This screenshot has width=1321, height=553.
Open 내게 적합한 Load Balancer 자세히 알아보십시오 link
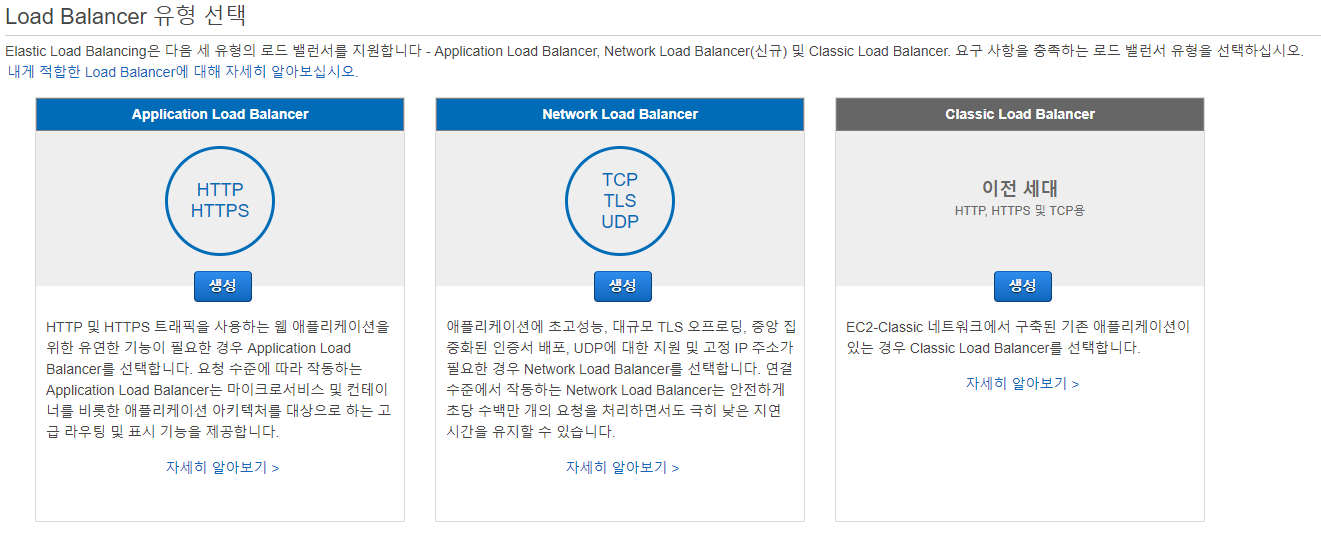coord(182,71)
